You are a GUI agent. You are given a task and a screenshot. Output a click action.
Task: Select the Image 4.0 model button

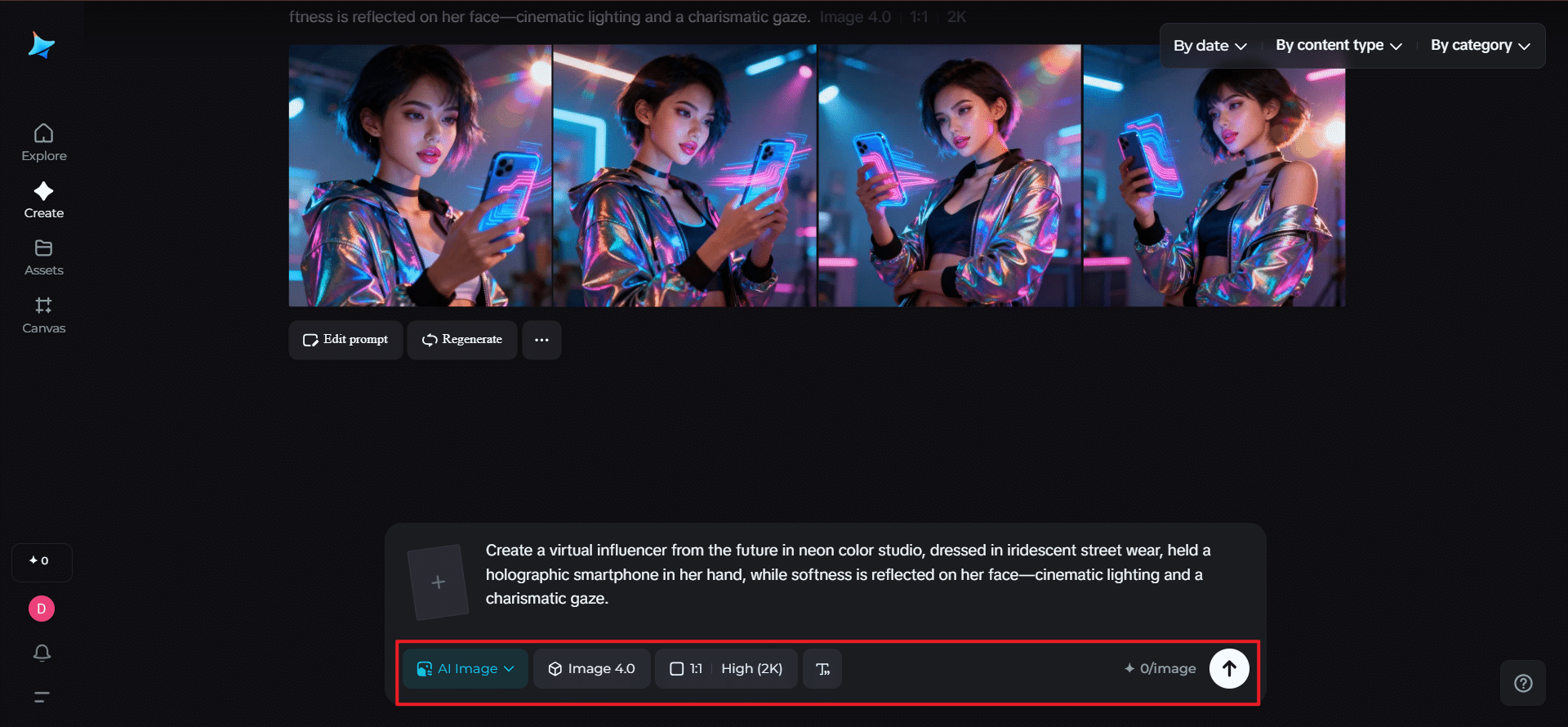592,669
